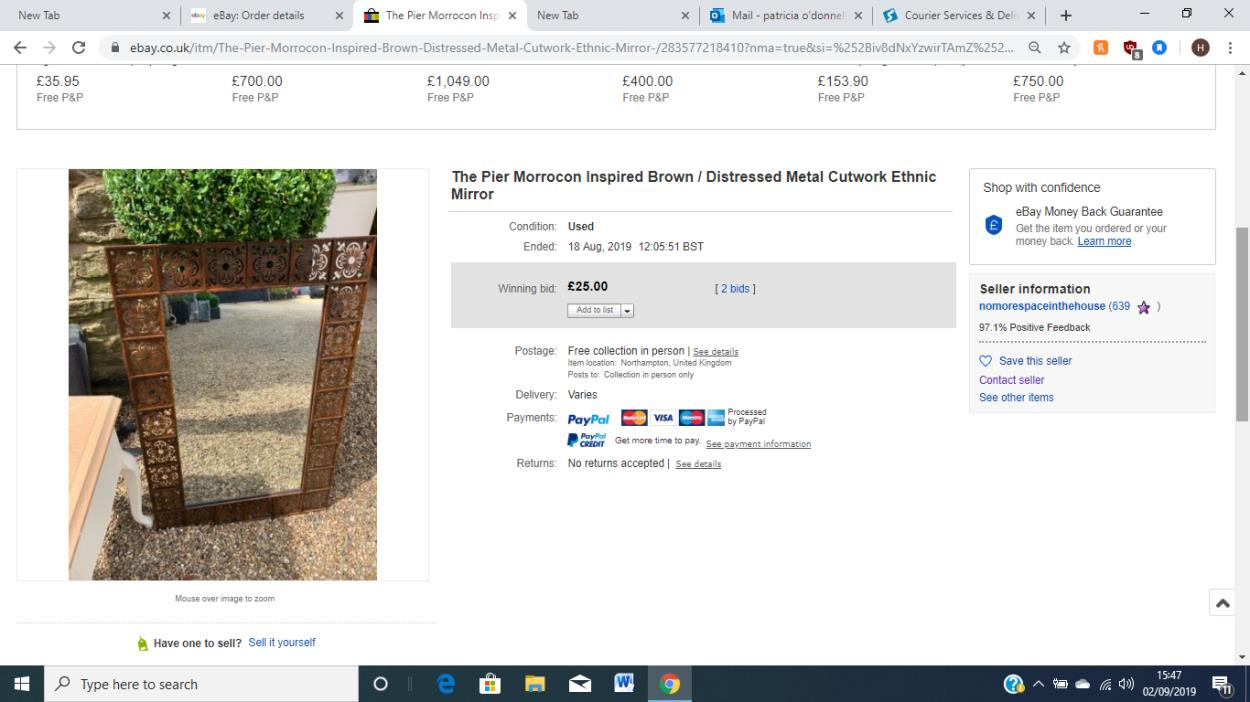Click Contact seller link
1250x702 pixels.
[1011, 380]
